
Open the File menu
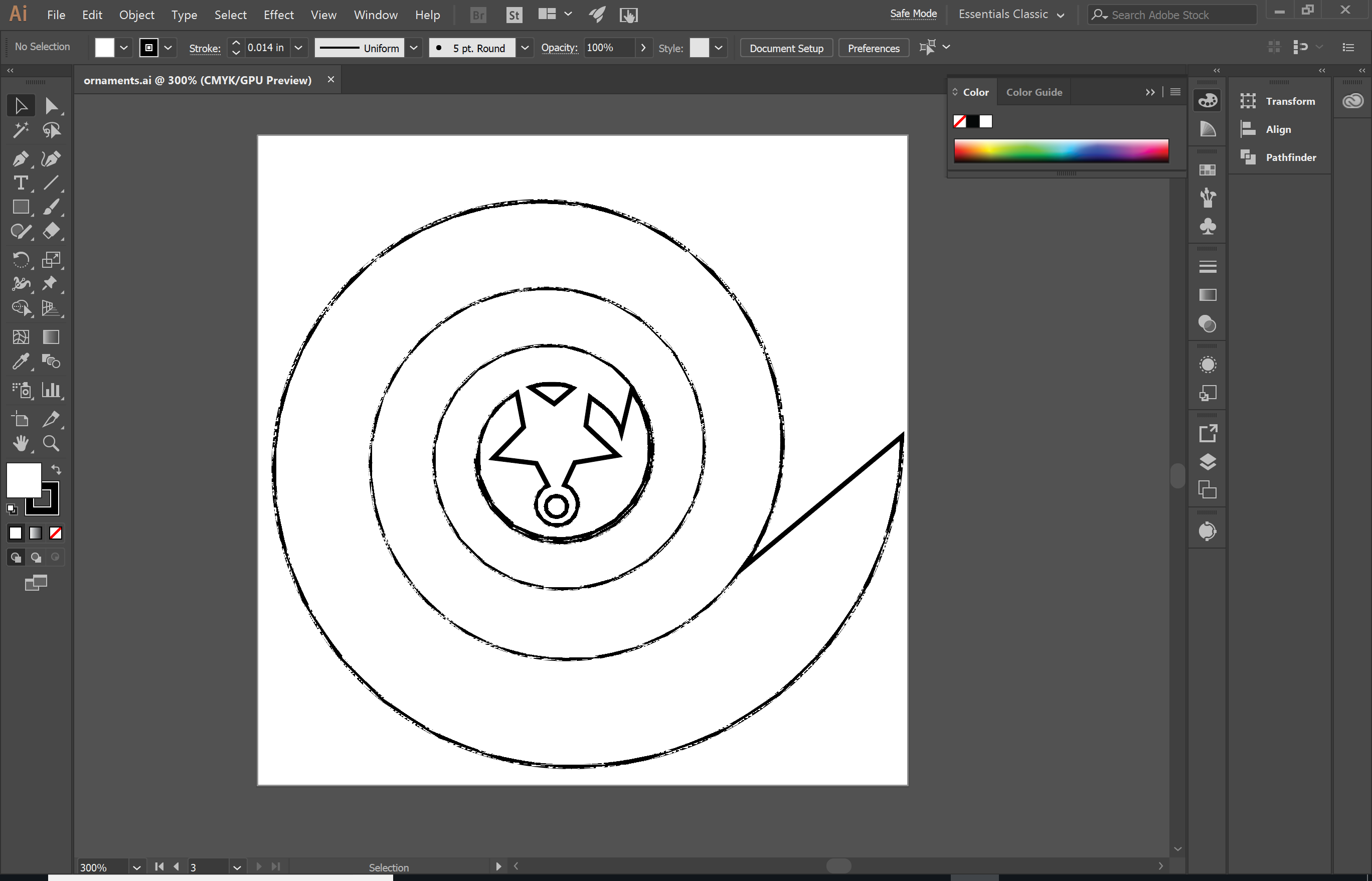tap(56, 15)
